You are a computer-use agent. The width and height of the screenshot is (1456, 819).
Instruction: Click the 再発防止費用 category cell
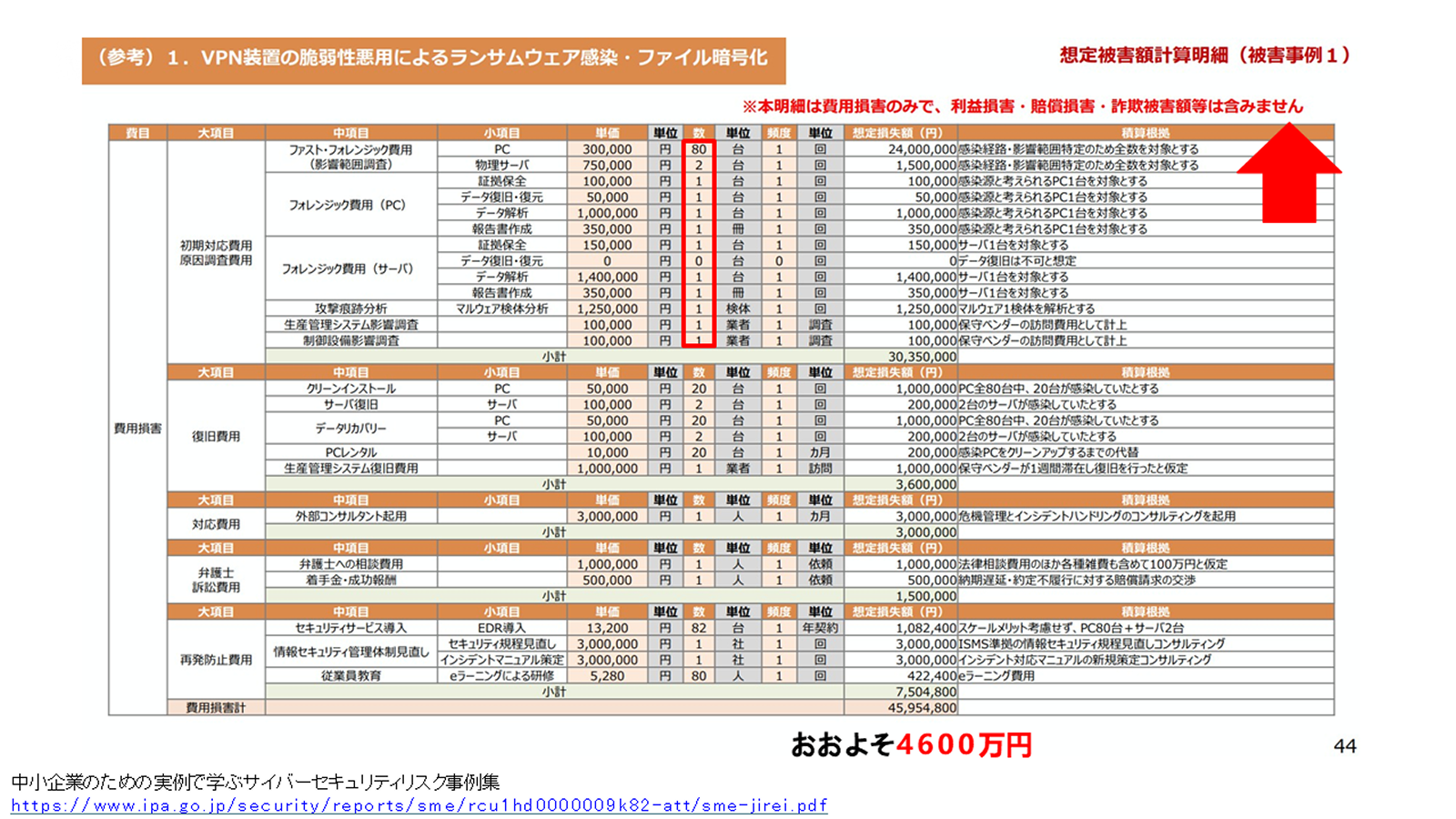pos(216,660)
